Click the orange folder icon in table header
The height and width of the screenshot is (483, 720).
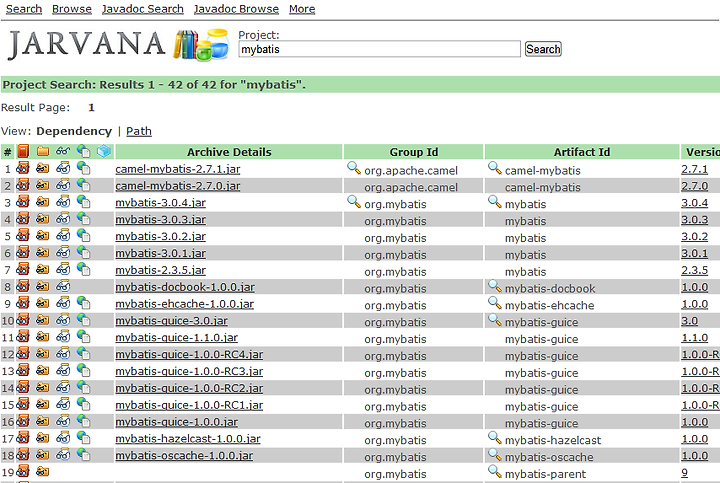point(43,151)
